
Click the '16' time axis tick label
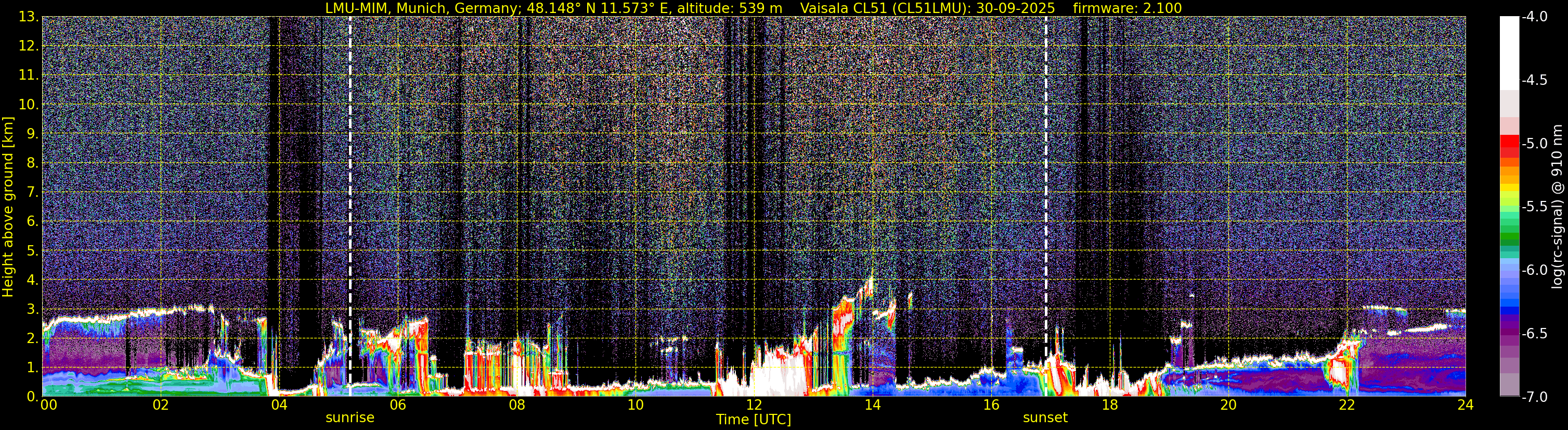click(x=992, y=405)
